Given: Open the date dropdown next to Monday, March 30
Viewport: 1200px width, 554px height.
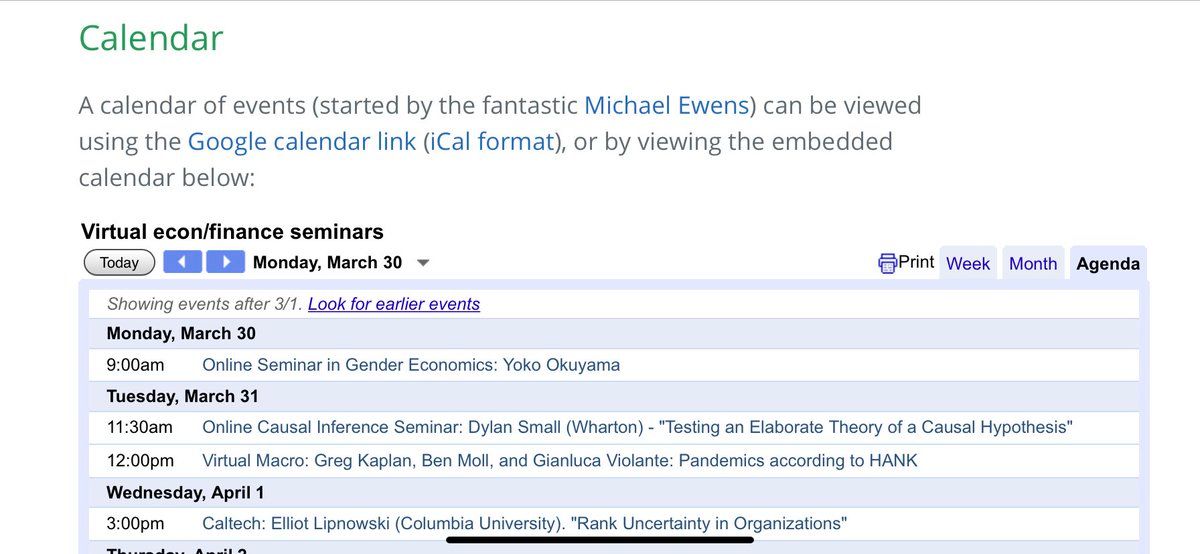Looking at the screenshot, I should [423, 263].
